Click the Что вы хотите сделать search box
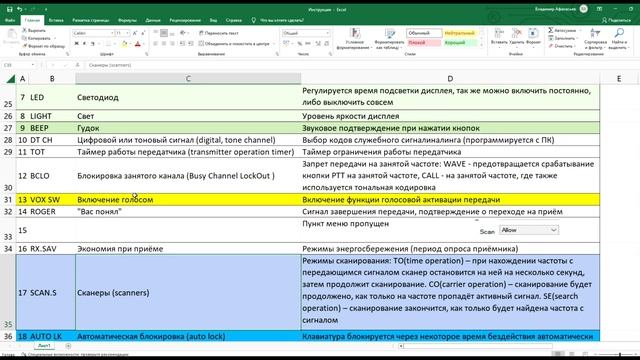Viewport: 640px width, 360px height. 278,20
